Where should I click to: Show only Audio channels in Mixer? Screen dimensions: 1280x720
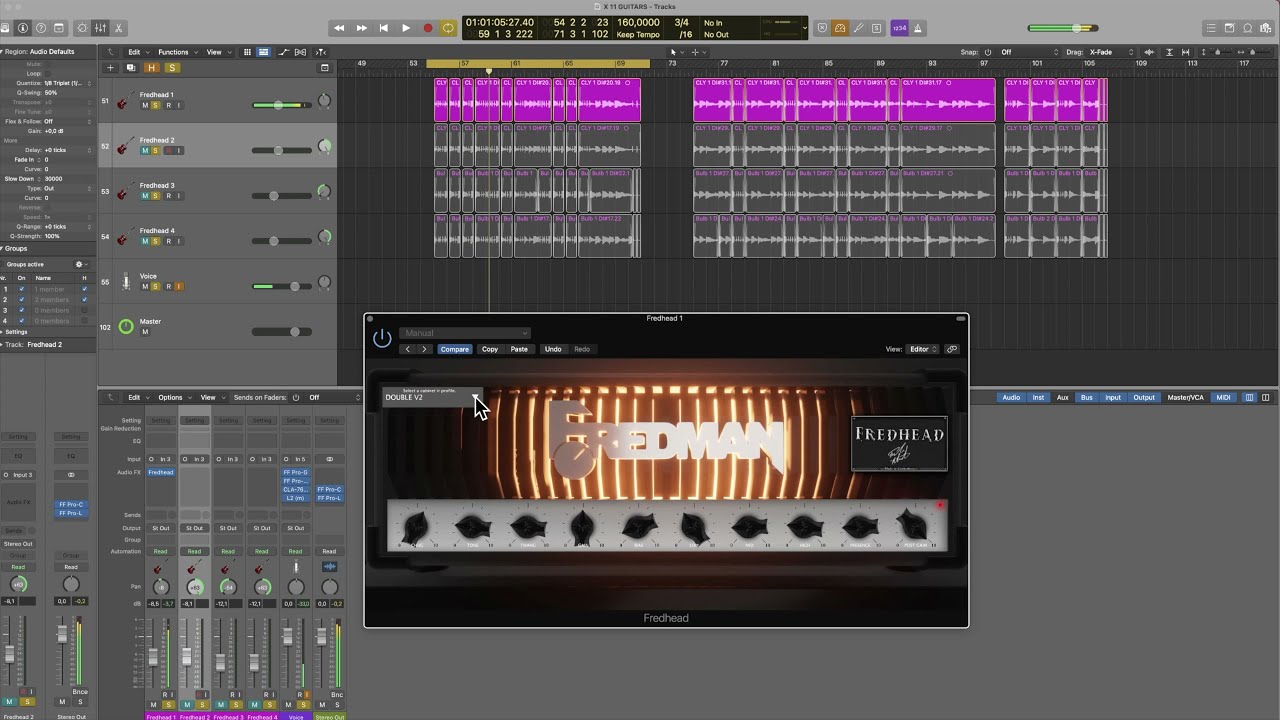[1011, 397]
